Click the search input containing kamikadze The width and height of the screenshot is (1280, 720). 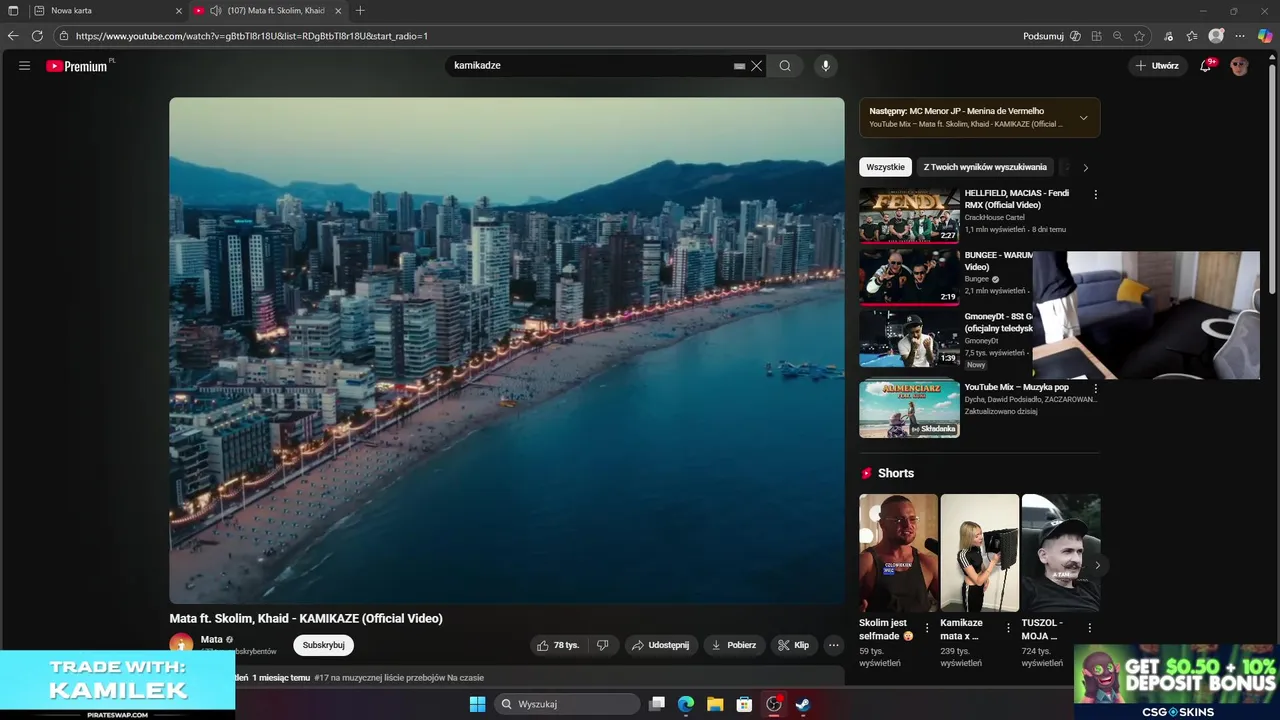click(x=590, y=66)
